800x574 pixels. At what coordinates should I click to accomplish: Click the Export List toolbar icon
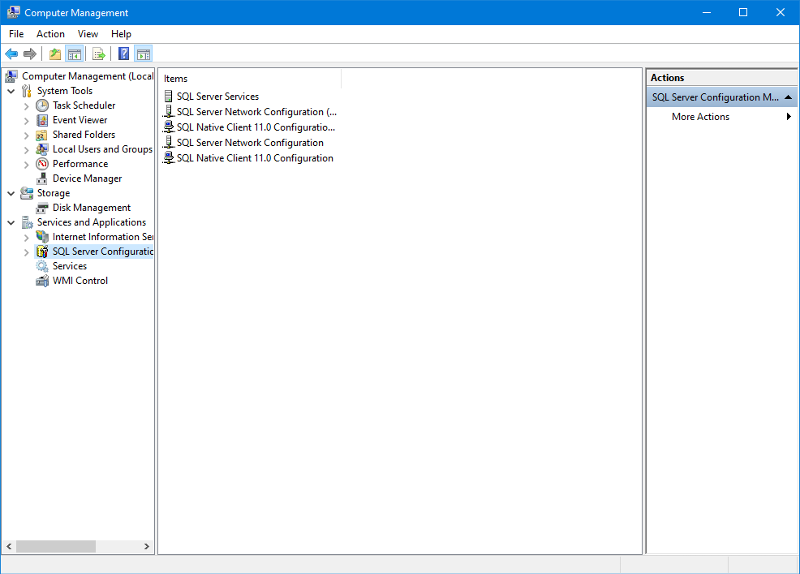pos(98,54)
